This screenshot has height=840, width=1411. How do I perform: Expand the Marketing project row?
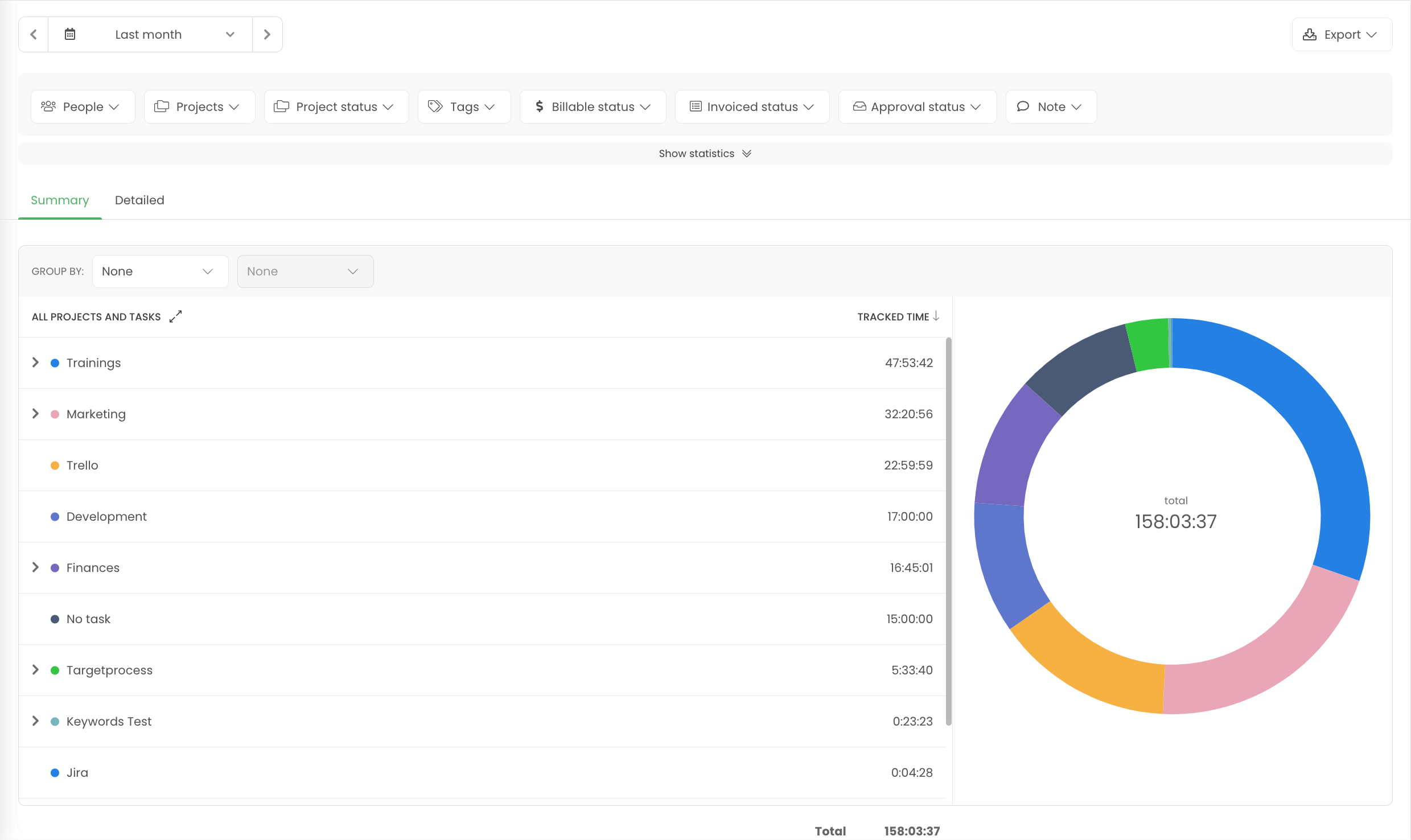coord(35,414)
